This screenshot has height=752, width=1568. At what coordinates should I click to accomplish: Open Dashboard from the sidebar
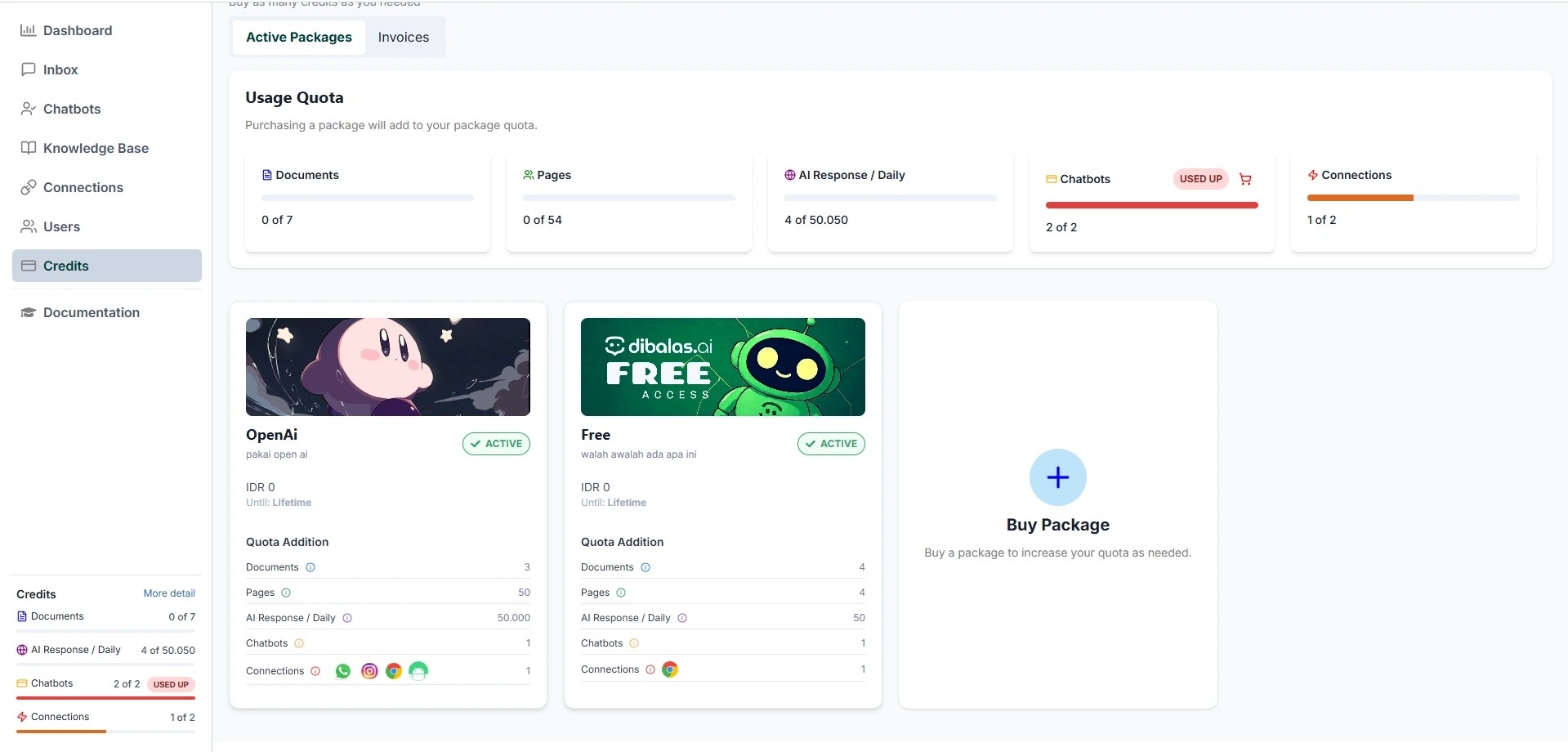click(78, 31)
